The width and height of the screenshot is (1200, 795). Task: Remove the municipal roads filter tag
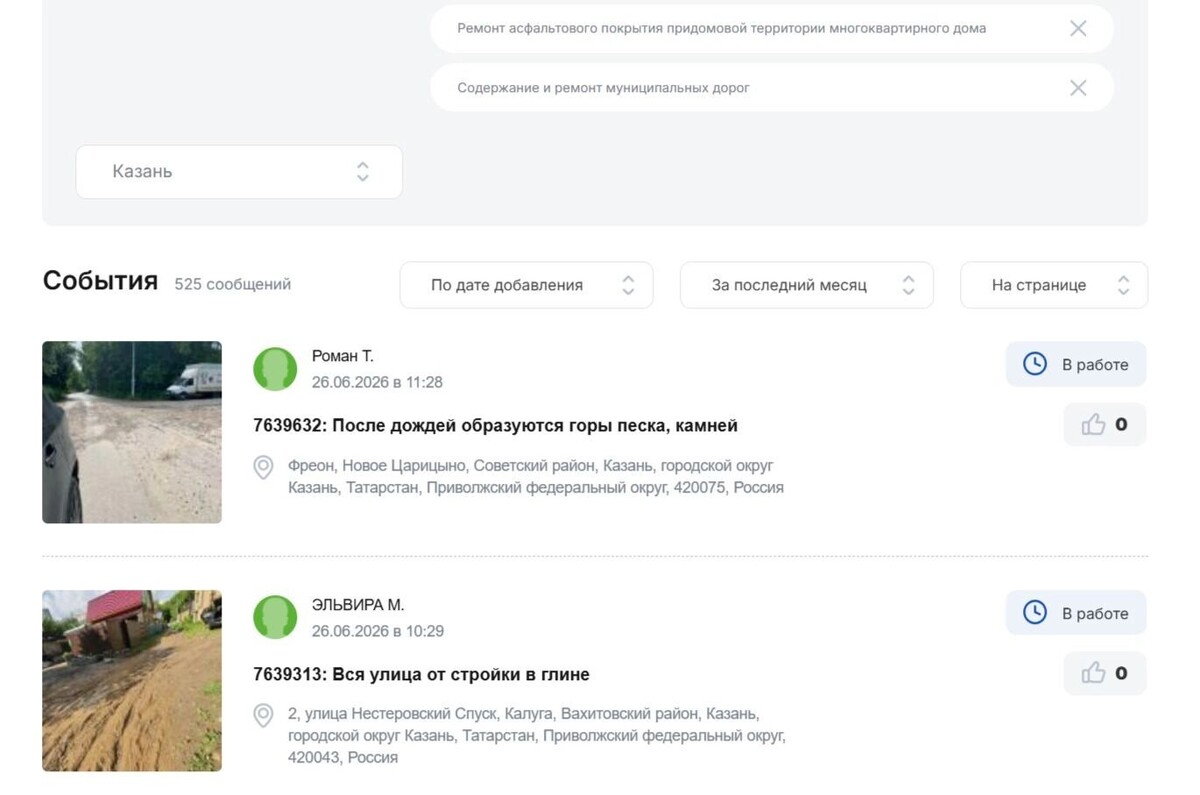click(x=1078, y=88)
